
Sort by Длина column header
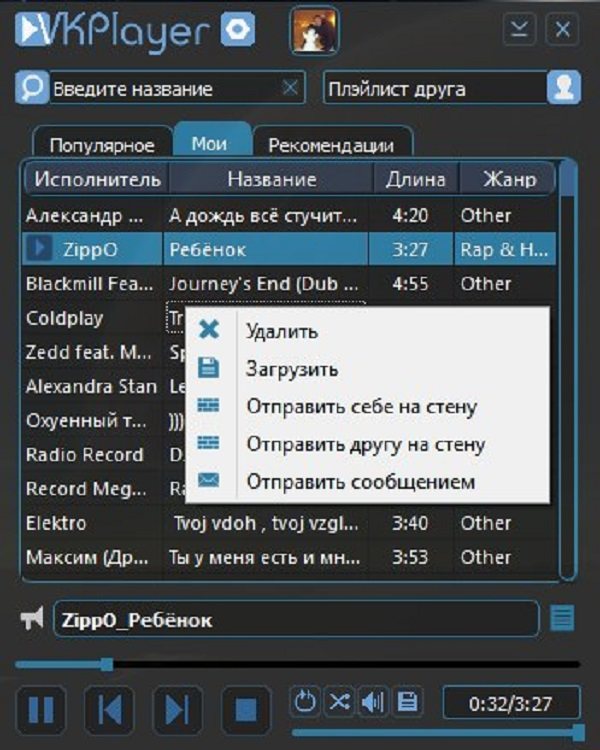[415, 179]
